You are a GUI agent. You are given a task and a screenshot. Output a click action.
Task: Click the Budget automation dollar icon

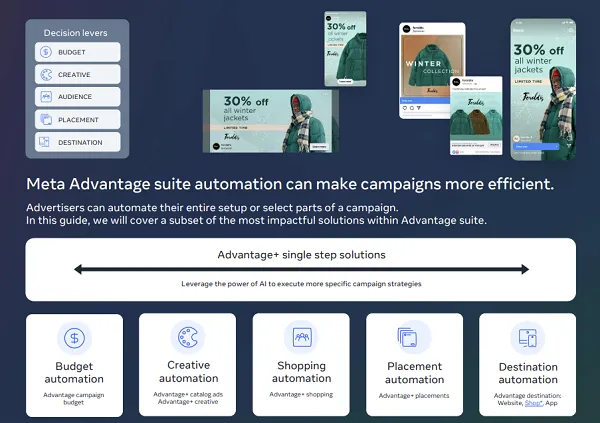click(x=74, y=338)
